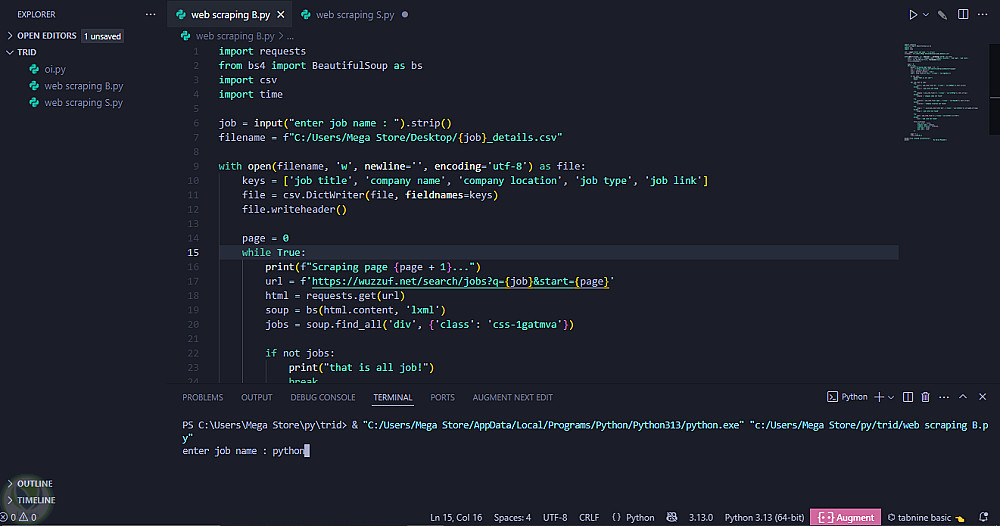The width and height of the screenshot is (1000, 526).
Task: Click unsaved dot on web scraping S.py tab
Action: coord(405,15)
